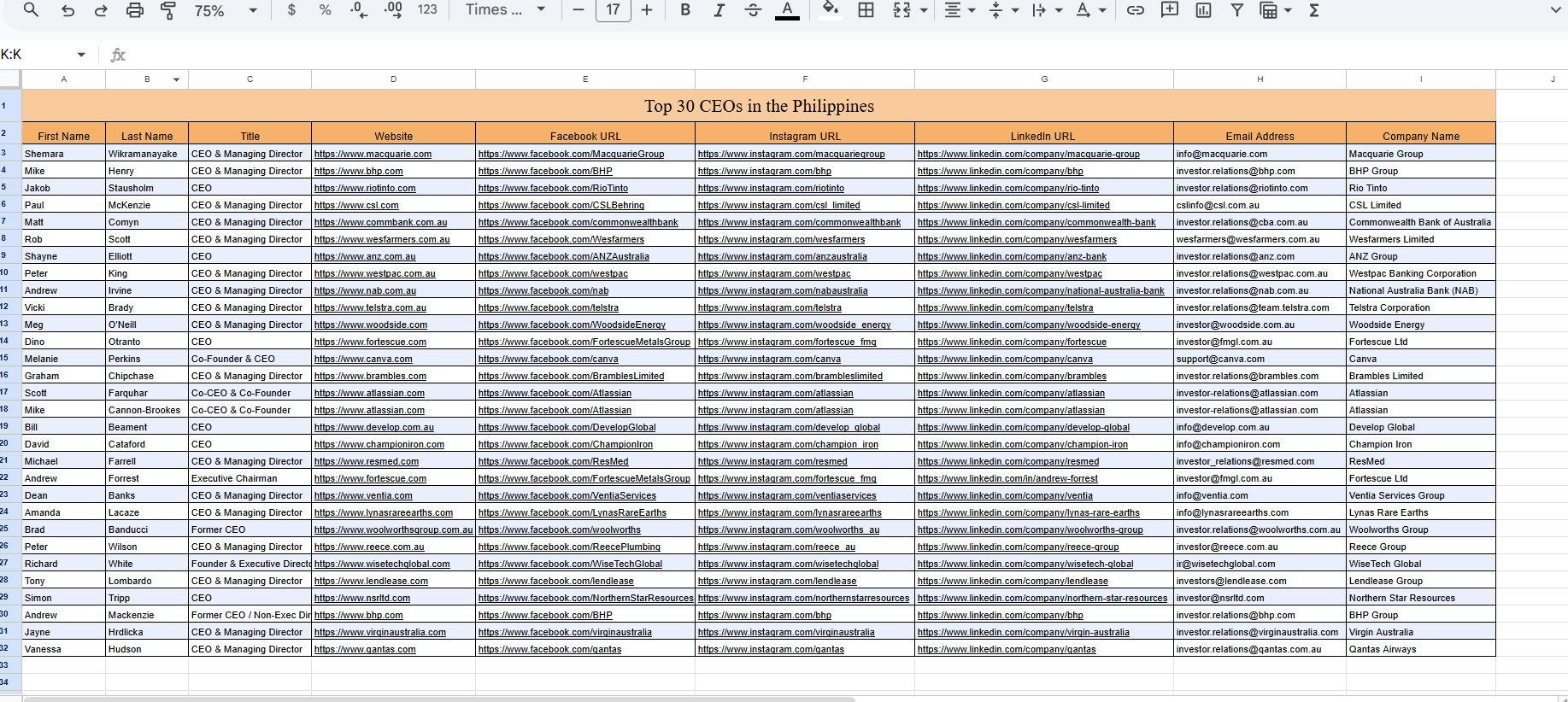Open the borders tool

866,10
